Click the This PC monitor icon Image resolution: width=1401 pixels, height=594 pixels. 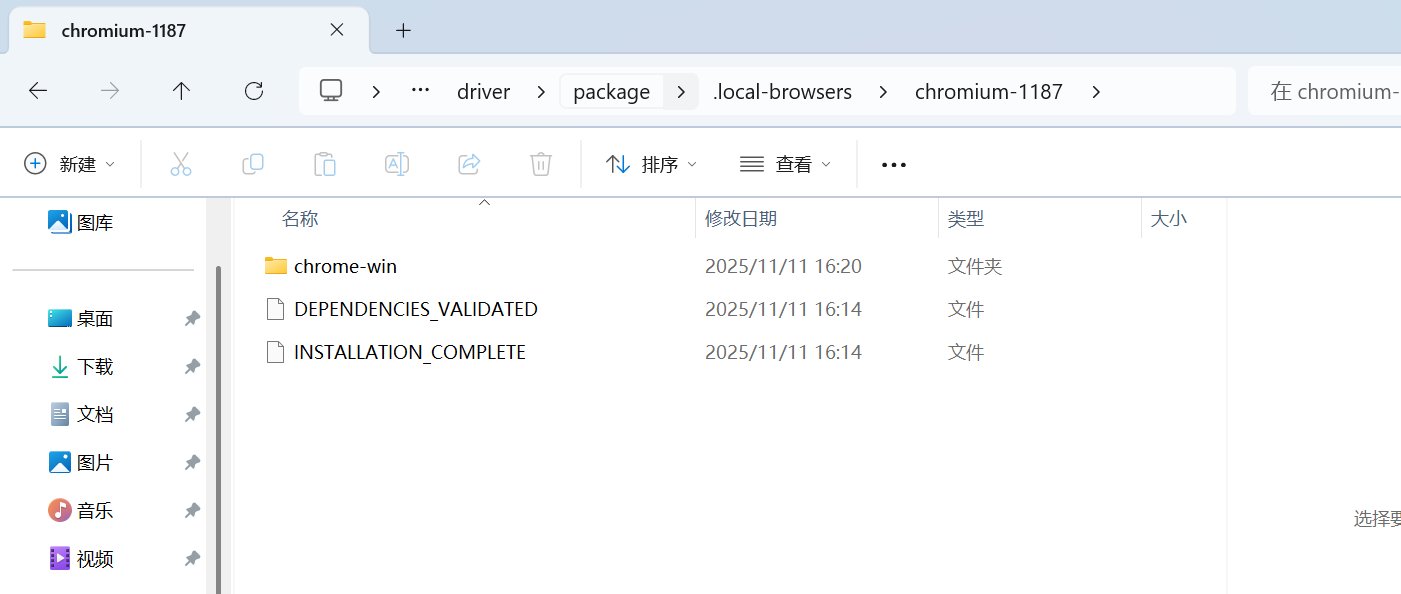[x=331, y=91]
